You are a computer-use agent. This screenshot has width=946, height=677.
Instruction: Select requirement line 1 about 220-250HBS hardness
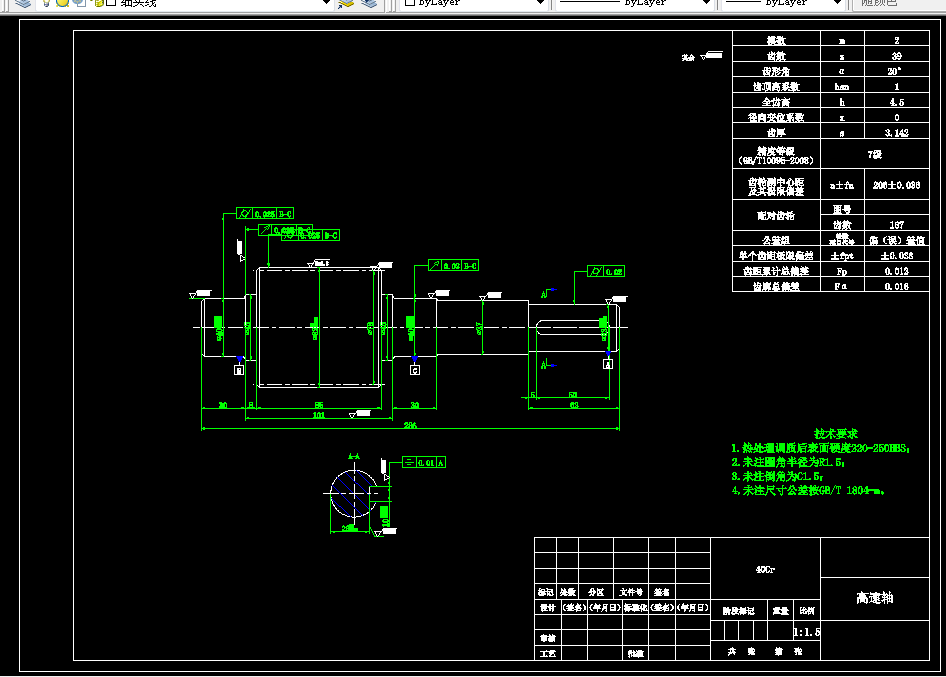coord(821,448)
